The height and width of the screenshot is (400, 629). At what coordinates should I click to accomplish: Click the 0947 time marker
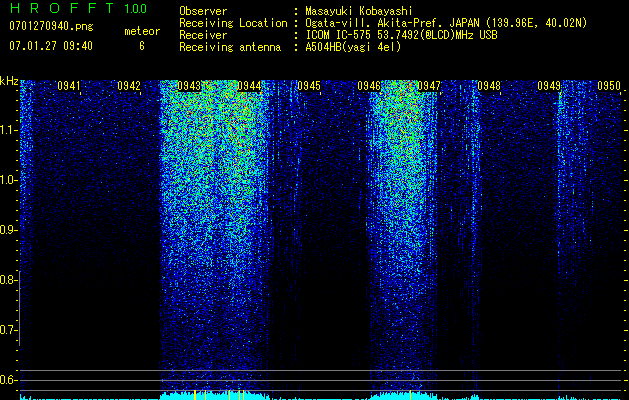pos(429,86)
